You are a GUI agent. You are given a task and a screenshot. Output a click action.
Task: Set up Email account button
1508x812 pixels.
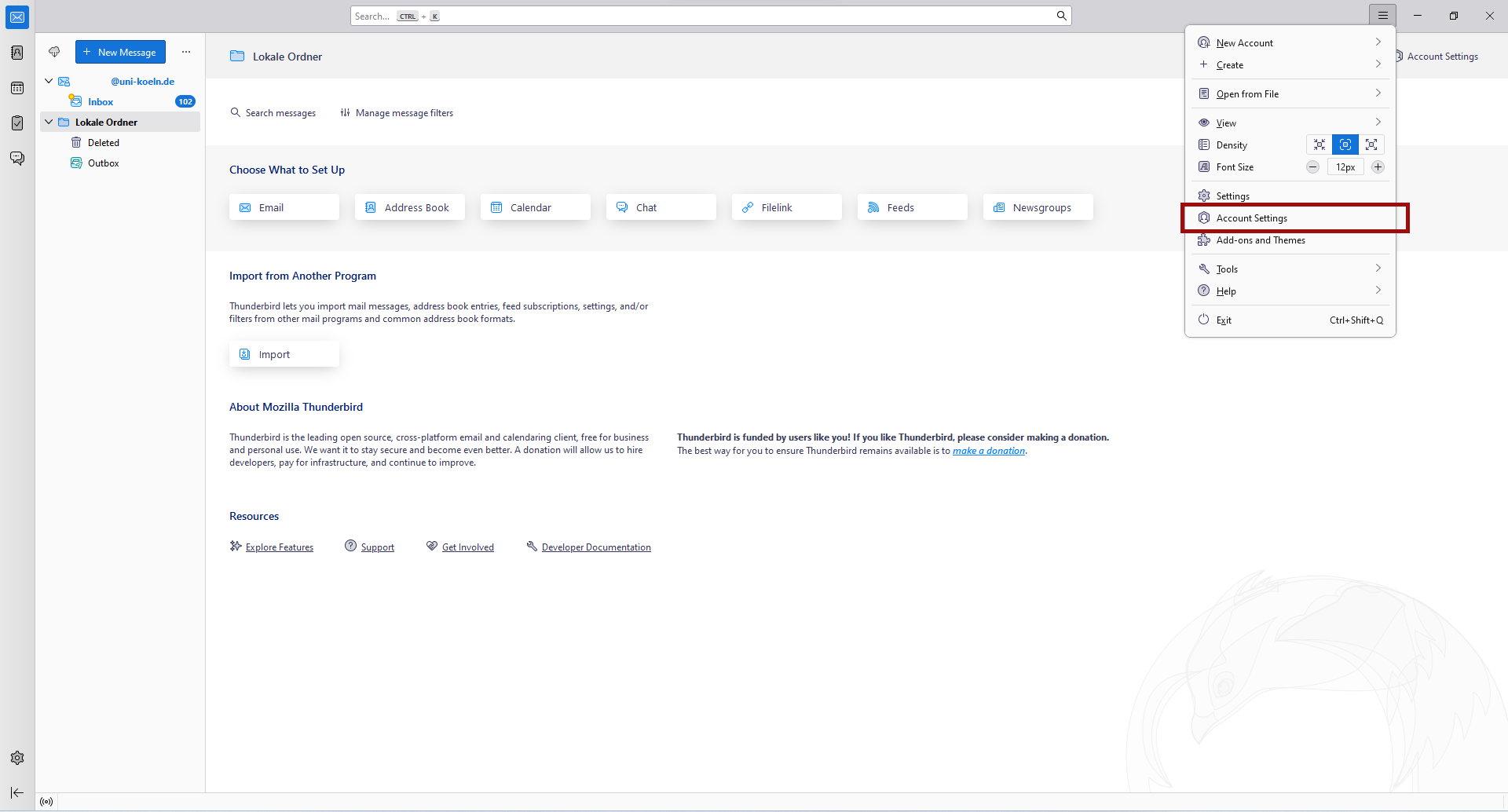284,207
